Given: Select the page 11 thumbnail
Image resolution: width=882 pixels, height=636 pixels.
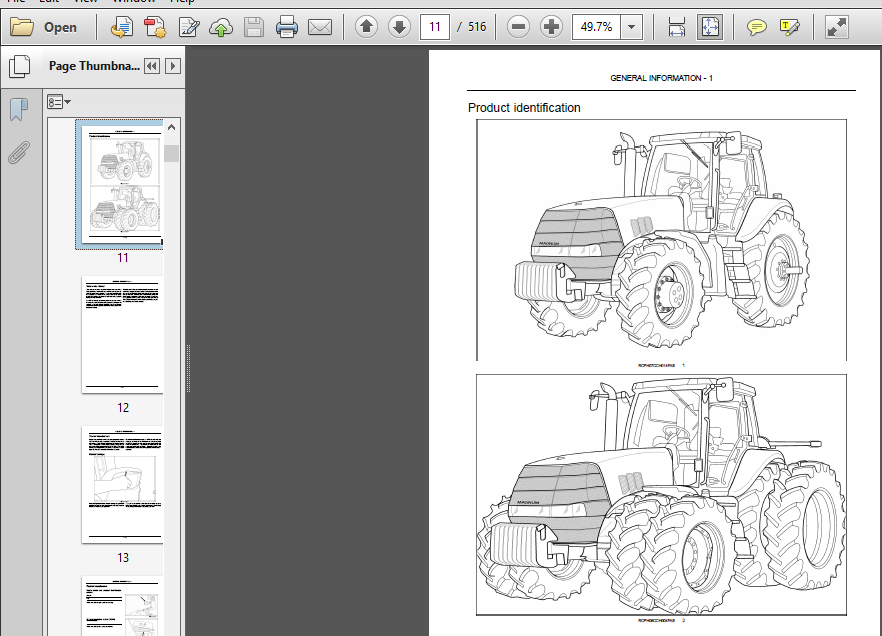Looking at the screenshot, I should 120,184.
